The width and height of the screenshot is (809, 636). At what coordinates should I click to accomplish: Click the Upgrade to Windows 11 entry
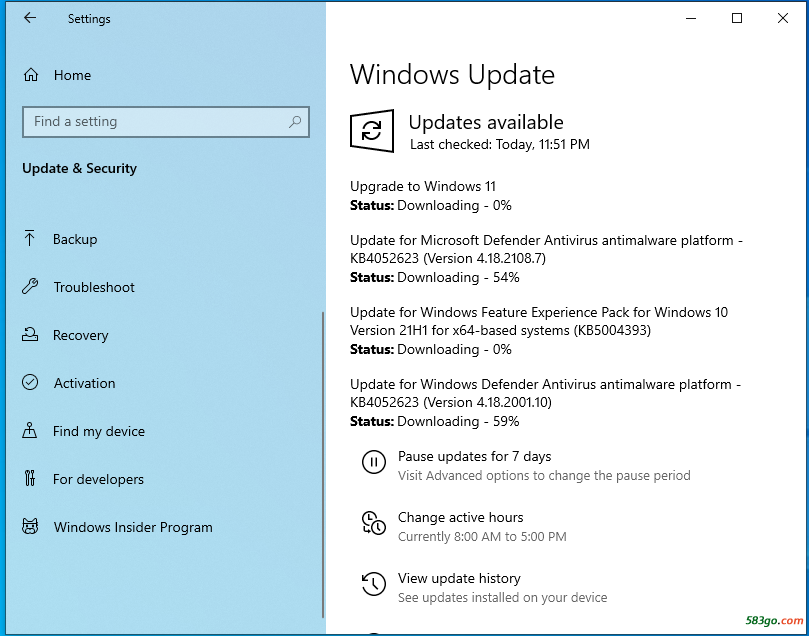pos(423,186)
